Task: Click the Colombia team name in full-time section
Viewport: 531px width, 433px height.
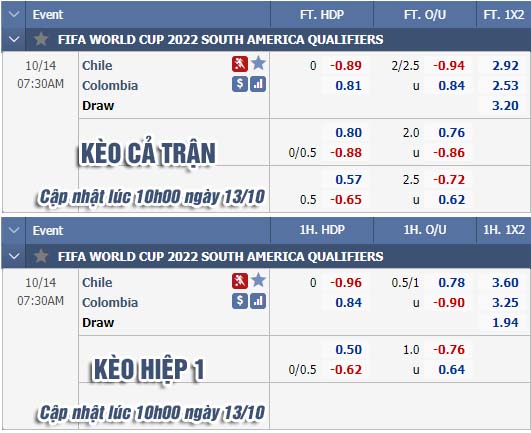Action: click(x=110, y=86)
